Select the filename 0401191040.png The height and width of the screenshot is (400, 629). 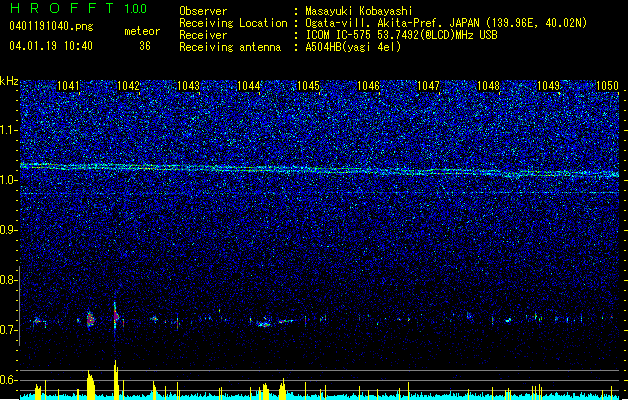(x=51, y=26)
